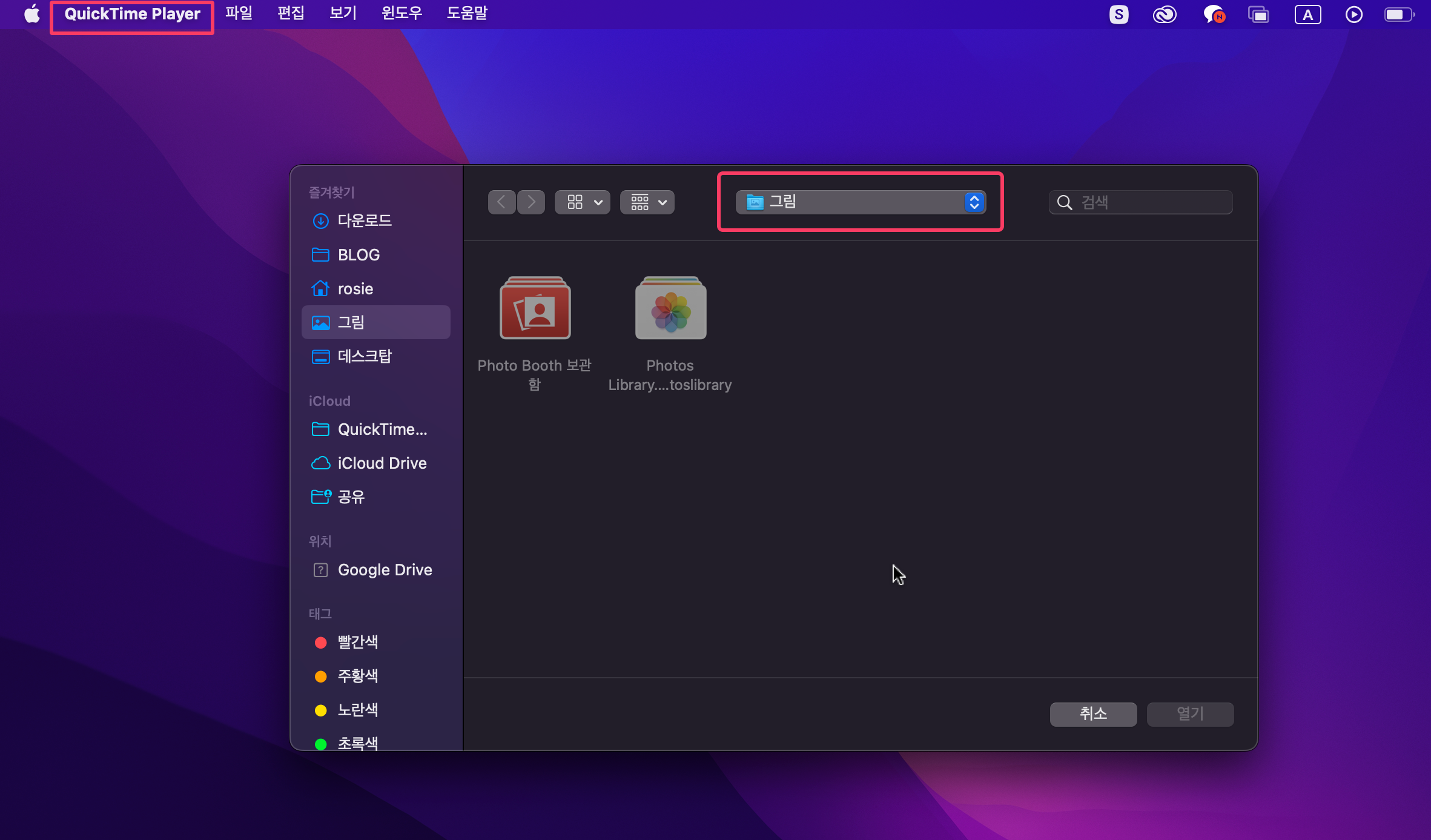
Task: Open the Photo Booth library icon
Action: click(x=535, y=309)
